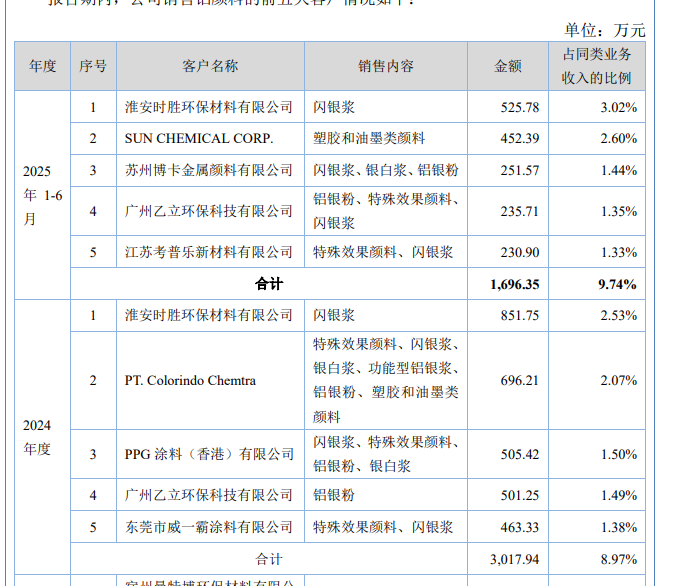Click the 序号 column header
This screenshot has height=586, width=684.
click(x=93, y=66)
